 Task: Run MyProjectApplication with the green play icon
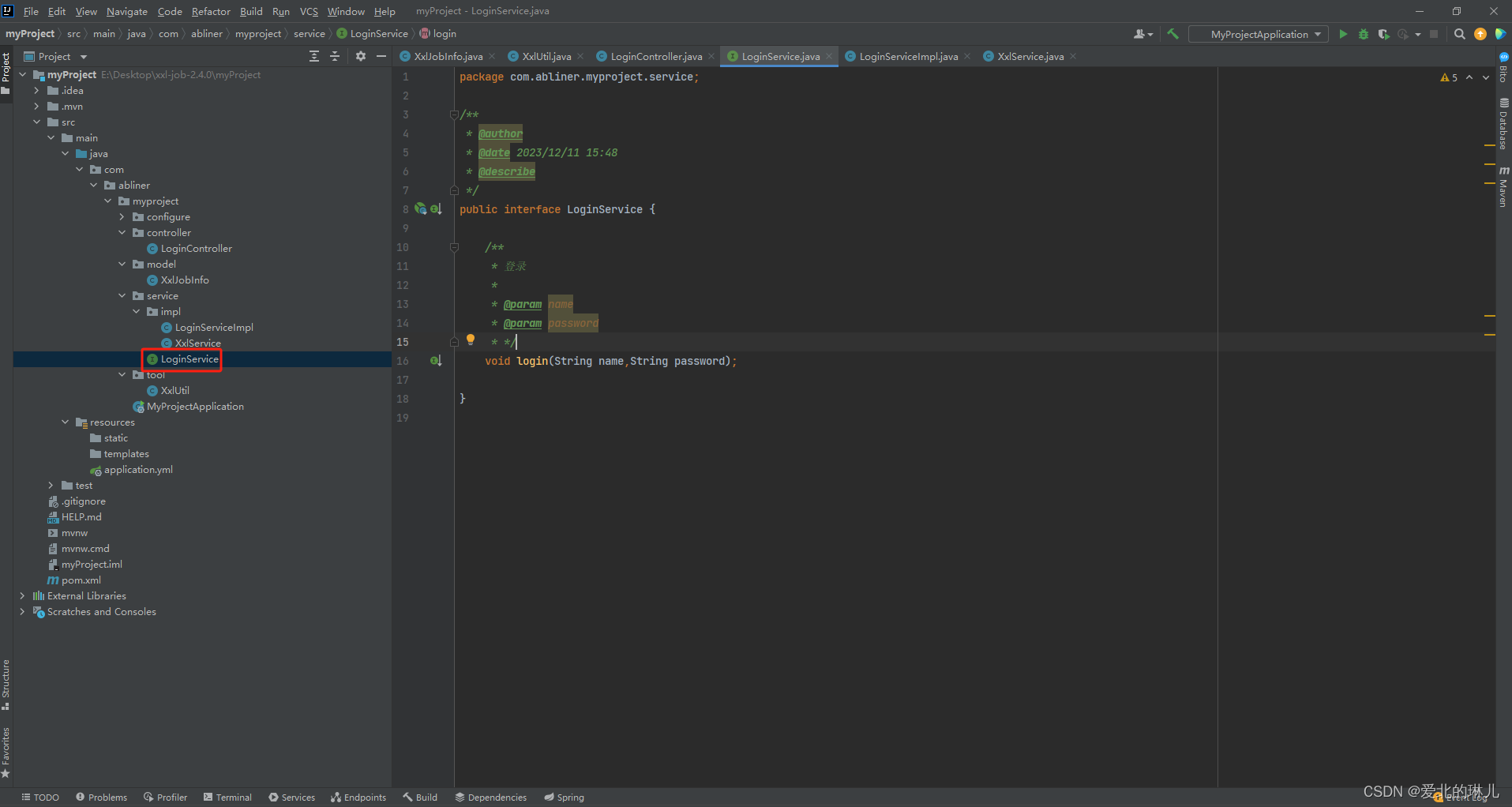pos(1343,34)
